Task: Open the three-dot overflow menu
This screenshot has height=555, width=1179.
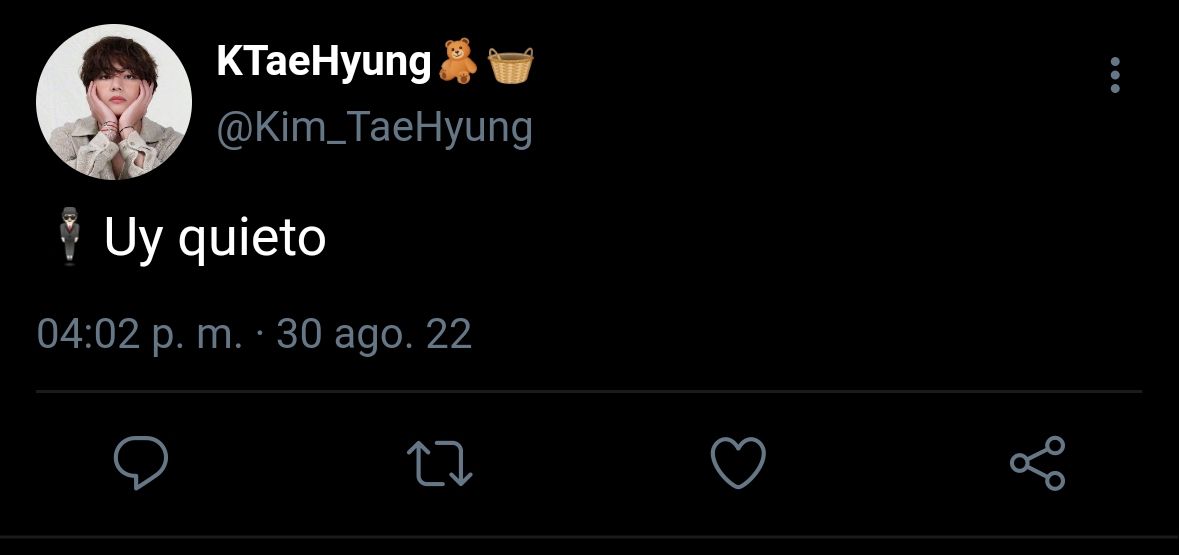Action: click(x=1115, y=75)
